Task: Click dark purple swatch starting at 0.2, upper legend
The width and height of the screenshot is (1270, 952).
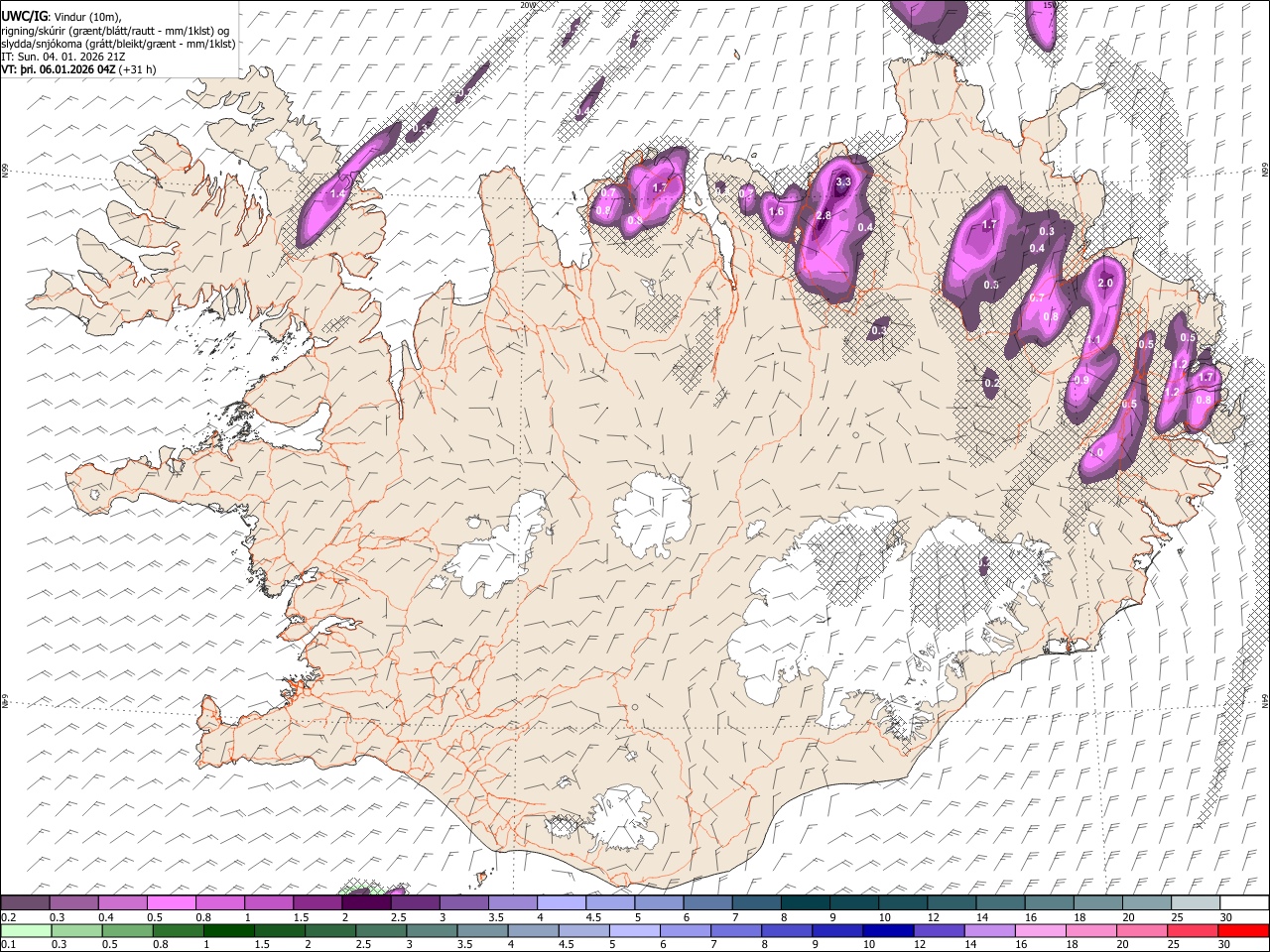Action: (x=25, y=903)
